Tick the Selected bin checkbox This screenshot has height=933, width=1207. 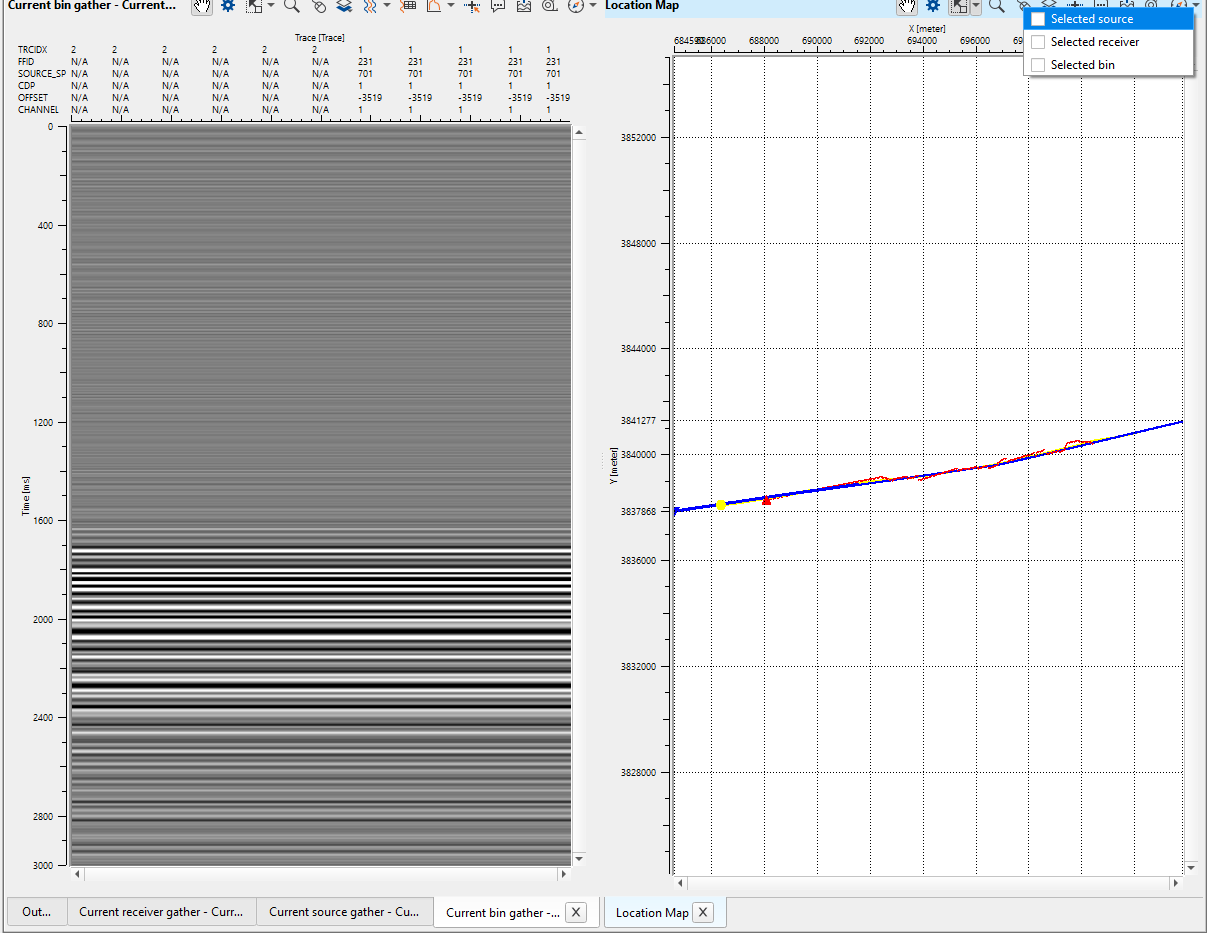[1037, 64]
